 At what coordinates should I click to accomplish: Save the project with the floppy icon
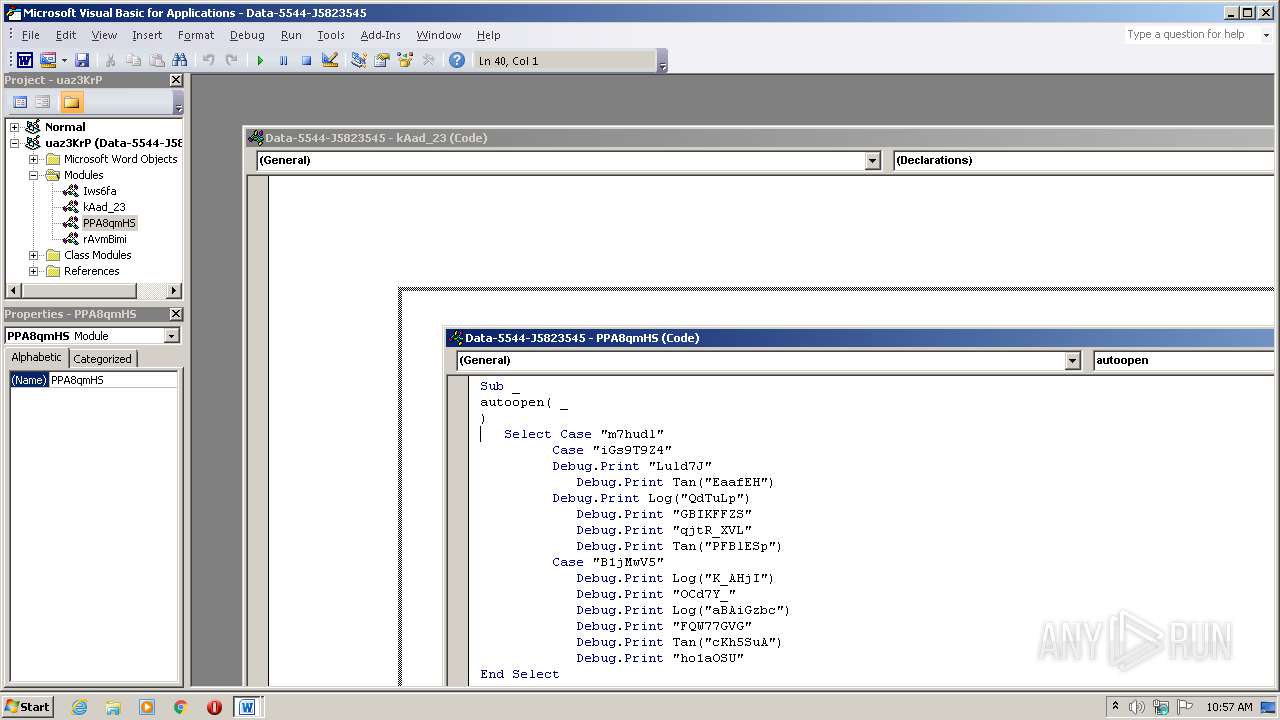(82, 60)
